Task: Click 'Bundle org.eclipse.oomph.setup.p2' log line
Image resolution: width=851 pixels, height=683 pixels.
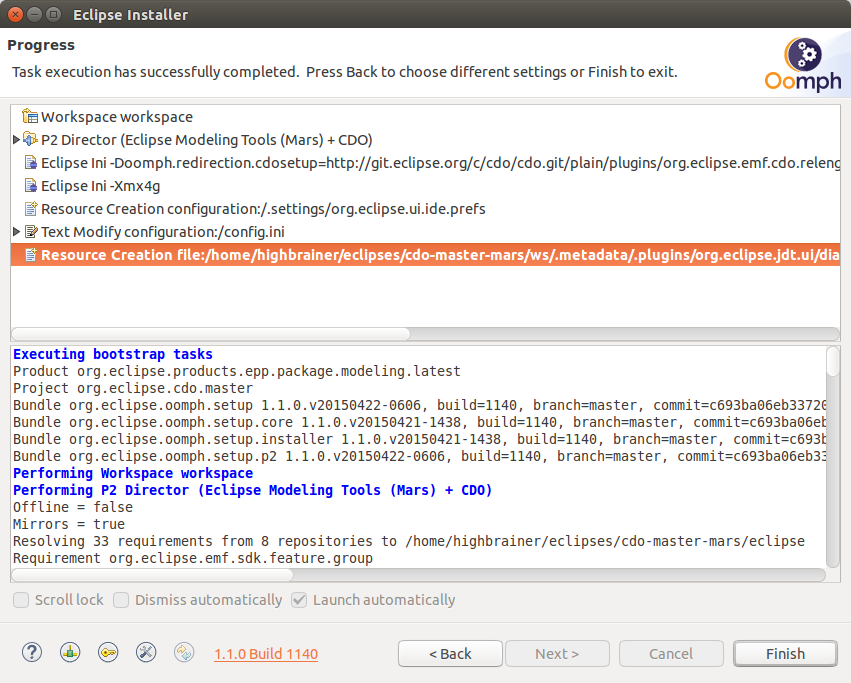Action: tap(419, 456)
